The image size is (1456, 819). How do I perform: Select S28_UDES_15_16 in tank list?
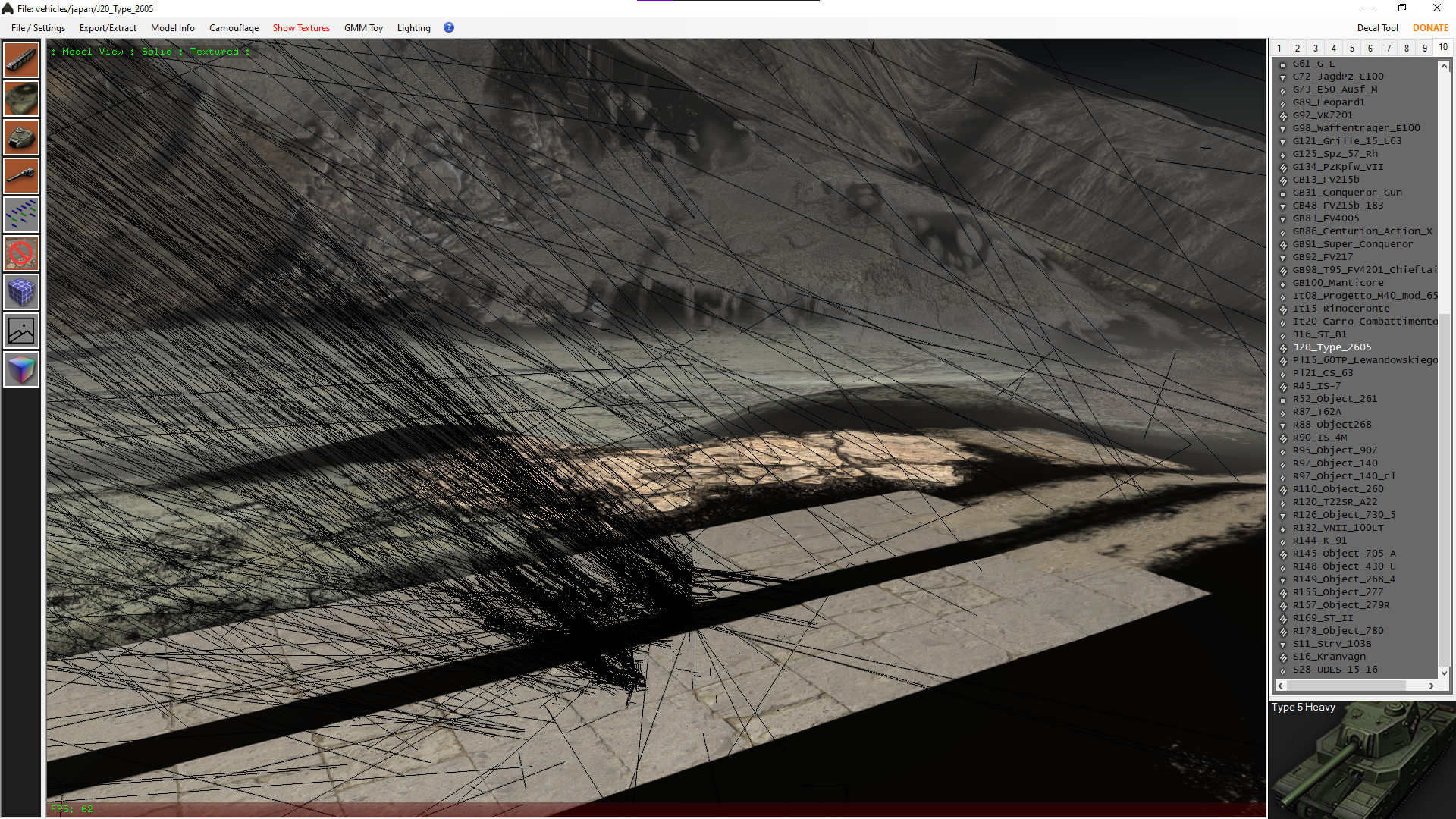point(1335,670)
